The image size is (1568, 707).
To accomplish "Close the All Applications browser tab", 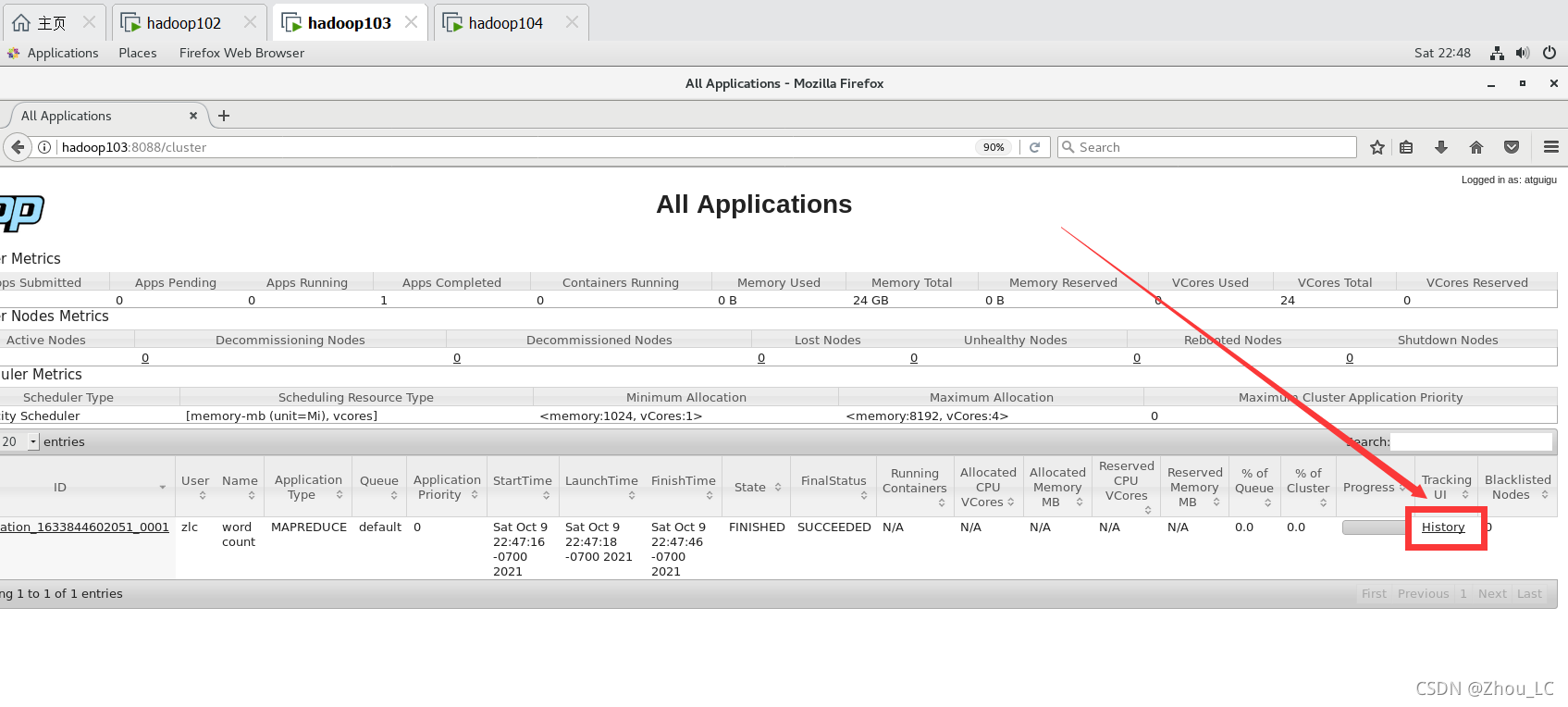I will (x=193, y=116).
